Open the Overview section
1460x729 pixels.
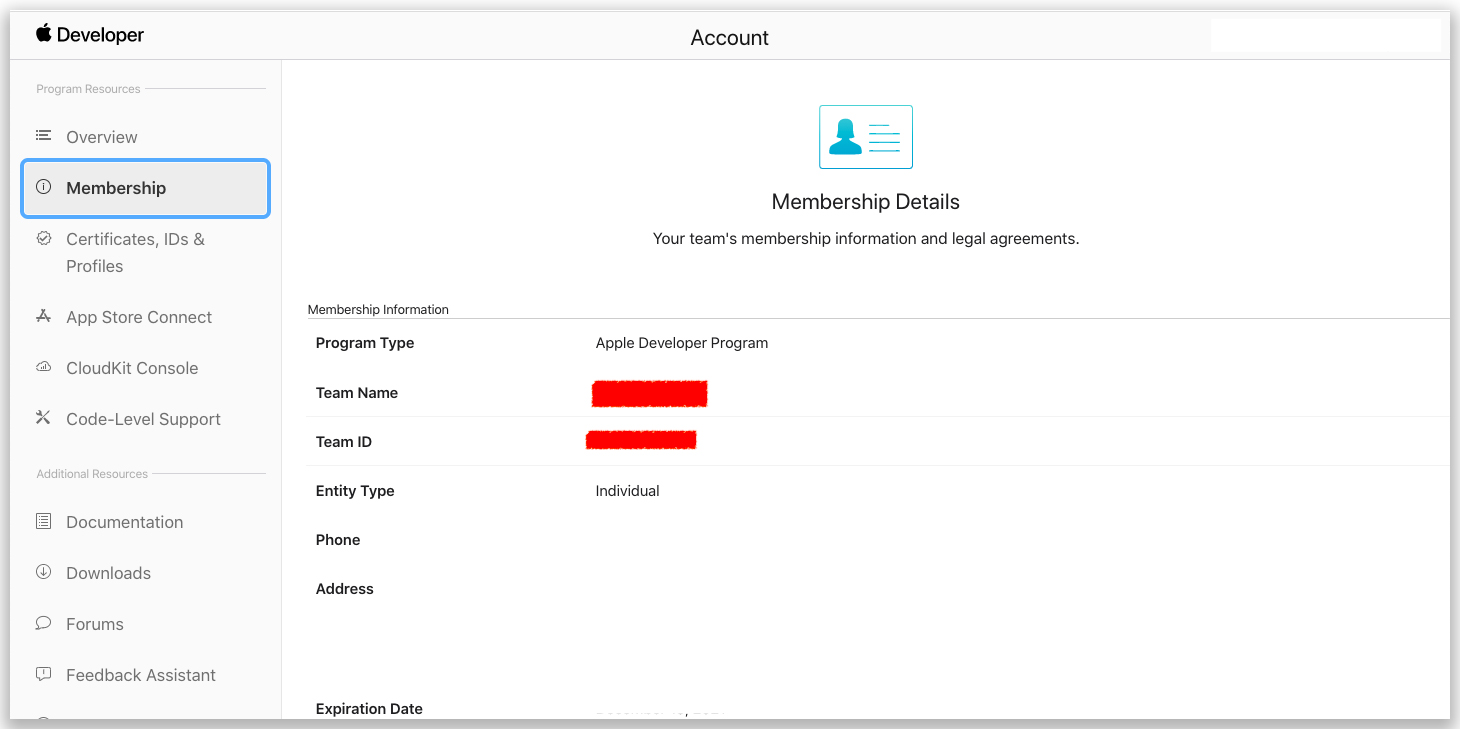[x=102, y=137]
